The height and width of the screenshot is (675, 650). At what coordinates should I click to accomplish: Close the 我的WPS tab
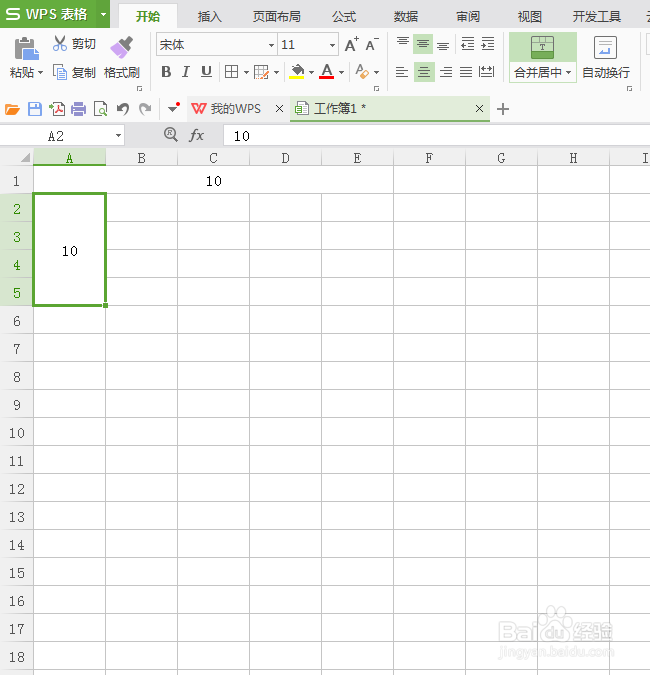pos(279,108)
